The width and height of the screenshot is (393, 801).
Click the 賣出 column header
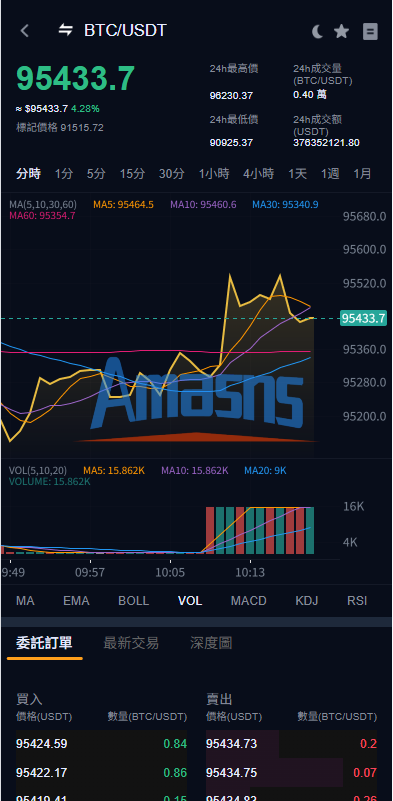point(219,699)
